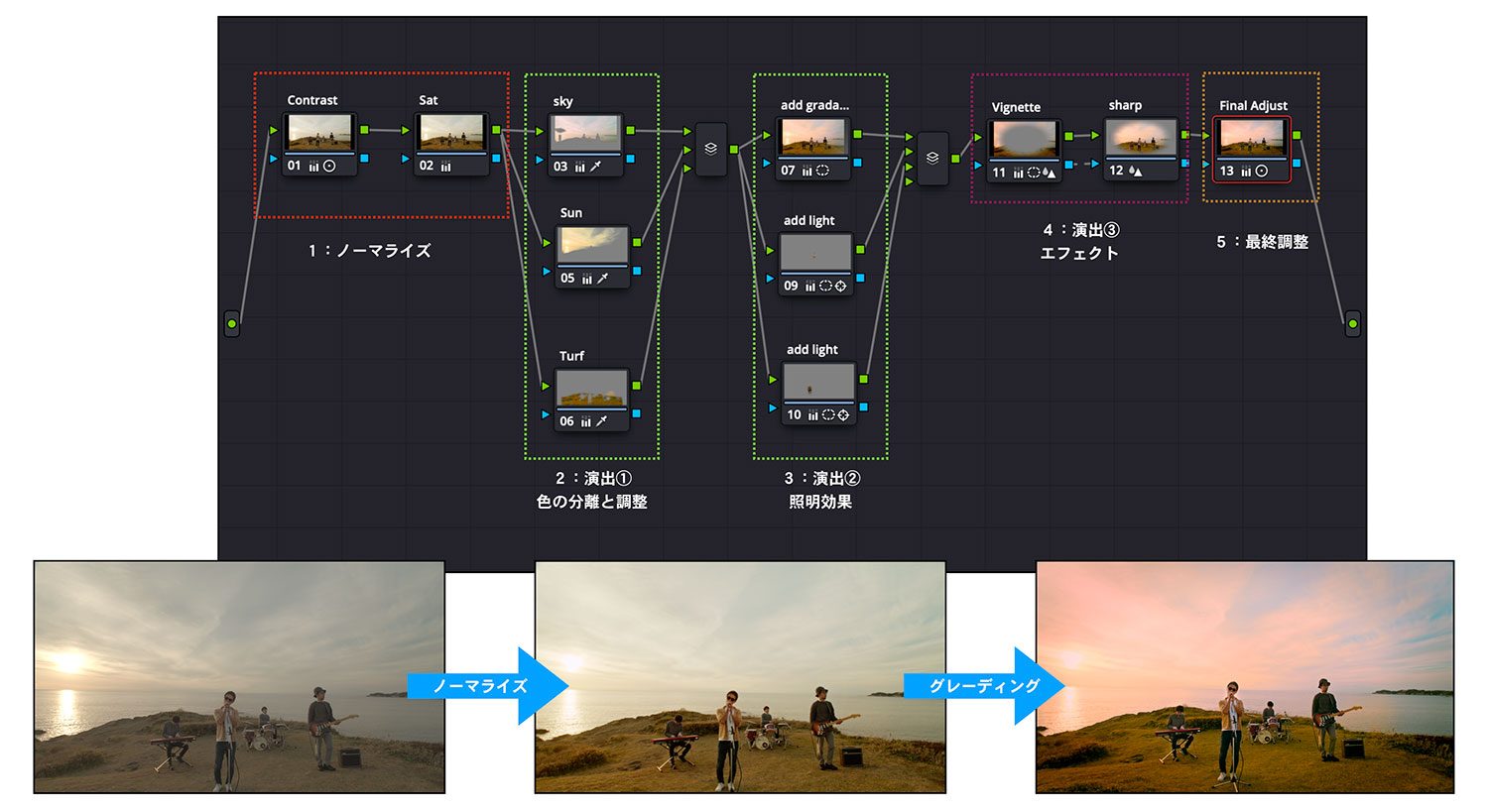Screen dimensions: 1488x812
Task: Select the Final Adjust node thumbnail
Action: coord(1252,139)
